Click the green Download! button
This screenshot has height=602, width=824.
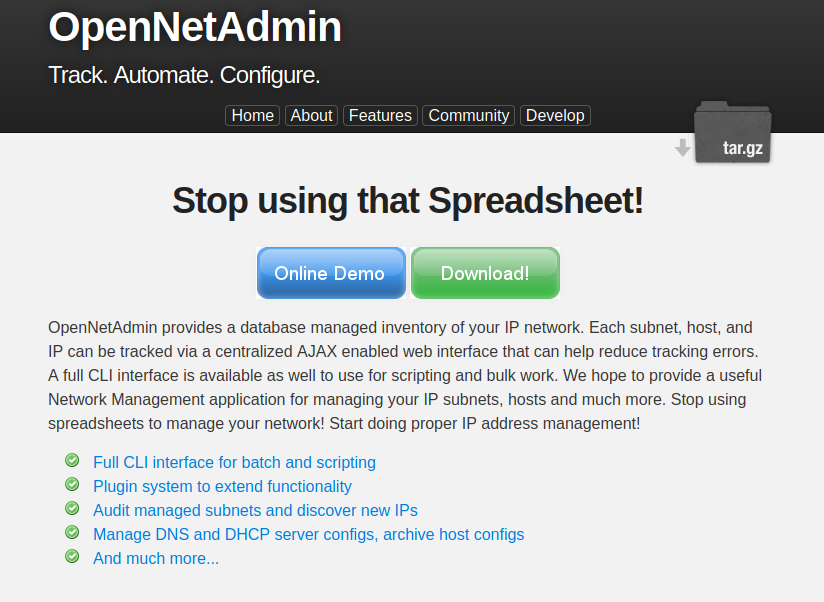coord(485,273)
